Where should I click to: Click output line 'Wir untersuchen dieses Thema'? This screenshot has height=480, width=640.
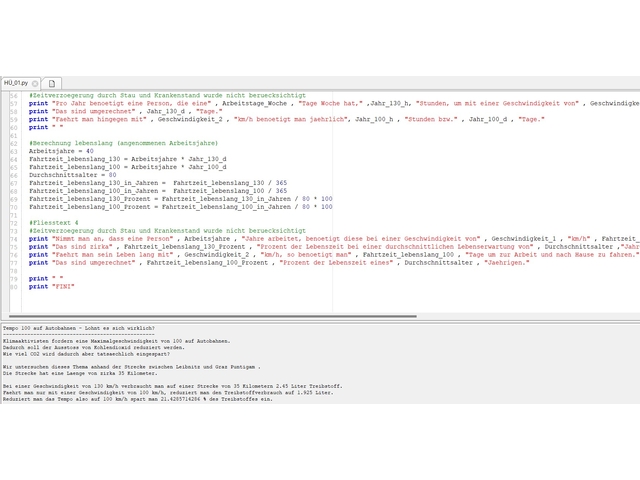[131, 367]
